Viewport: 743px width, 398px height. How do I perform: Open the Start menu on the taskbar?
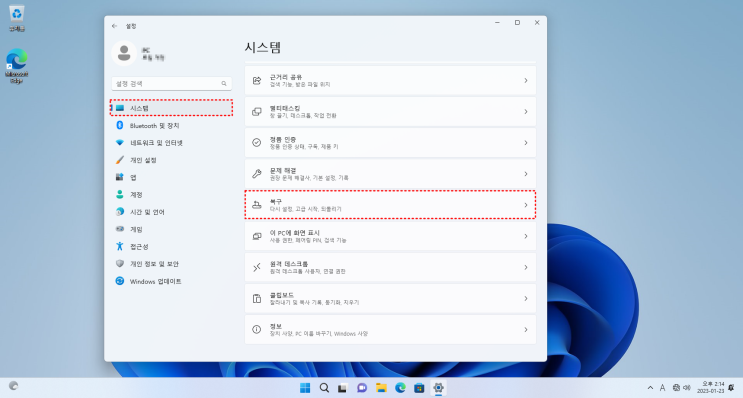305,388
